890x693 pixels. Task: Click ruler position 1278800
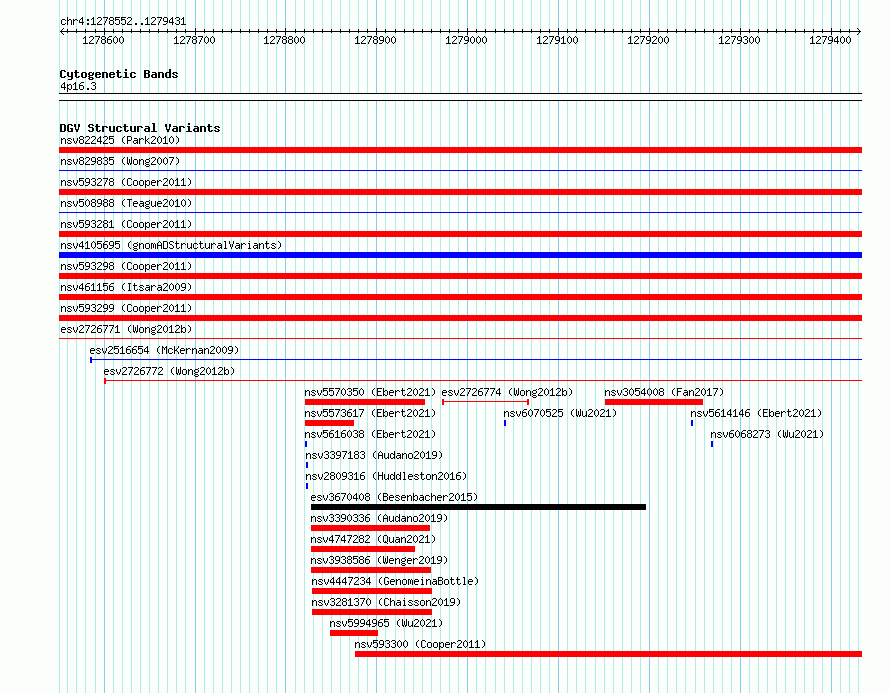coord(284,40)
